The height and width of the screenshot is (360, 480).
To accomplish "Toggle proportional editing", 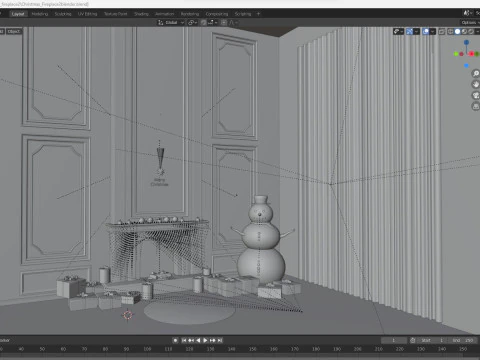I will [224, 23].
